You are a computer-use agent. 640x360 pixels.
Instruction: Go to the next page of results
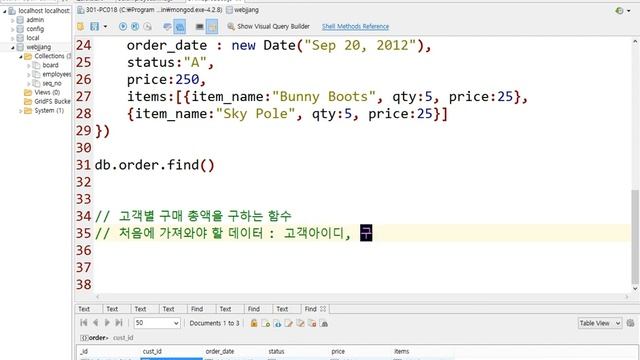[107, 323]
